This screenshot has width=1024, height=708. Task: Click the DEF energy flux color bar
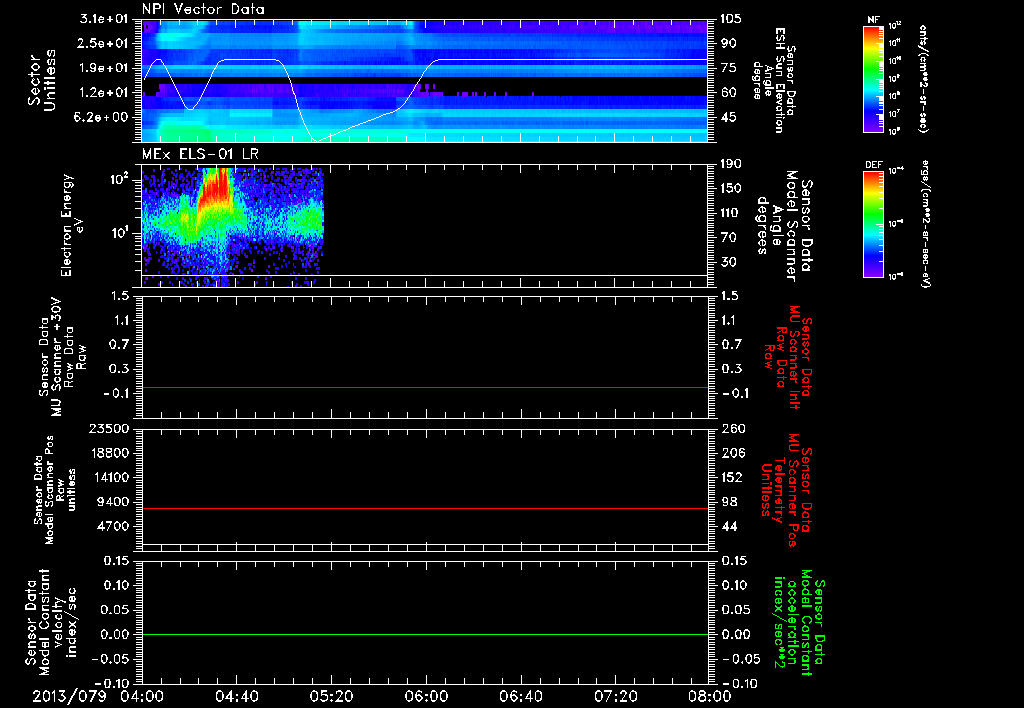tap(873, 224)
